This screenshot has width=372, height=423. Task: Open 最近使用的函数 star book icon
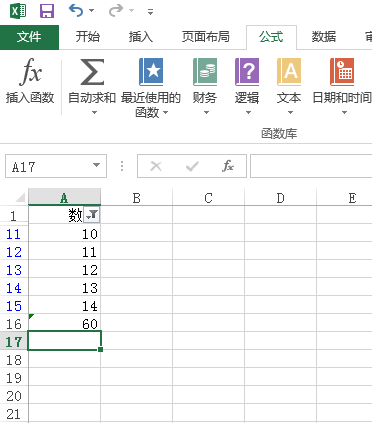[x=151, y=72]
